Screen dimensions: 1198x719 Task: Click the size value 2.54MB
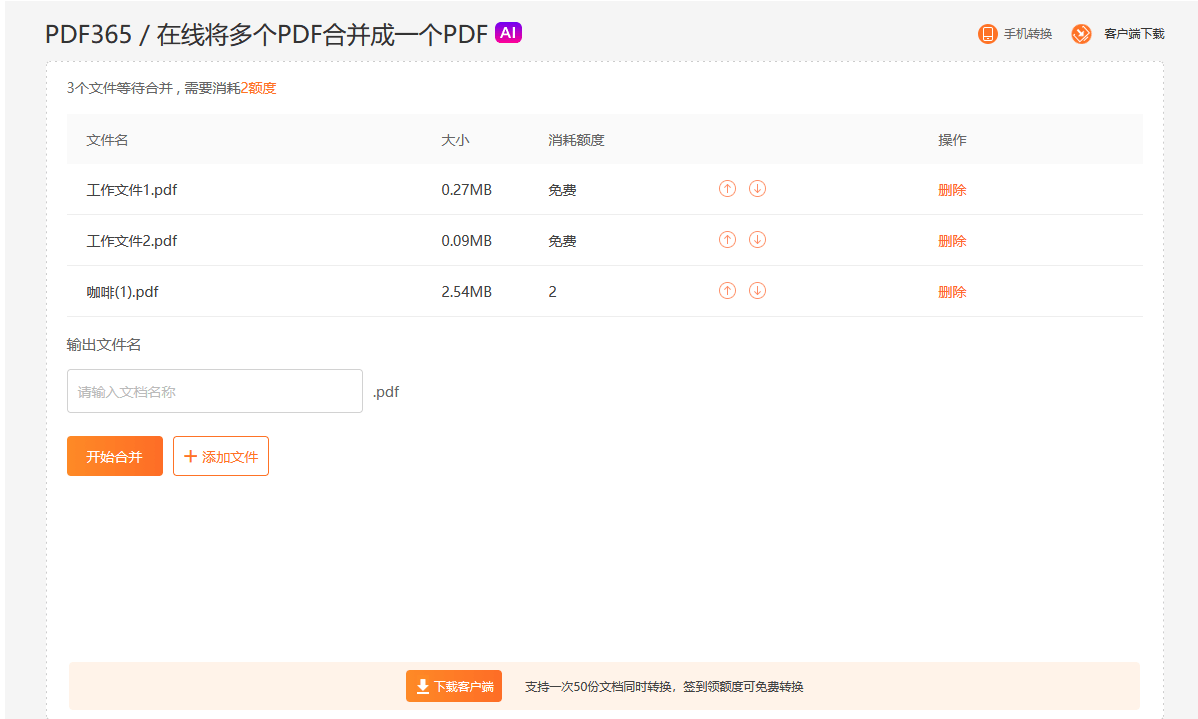coord(466,292)
